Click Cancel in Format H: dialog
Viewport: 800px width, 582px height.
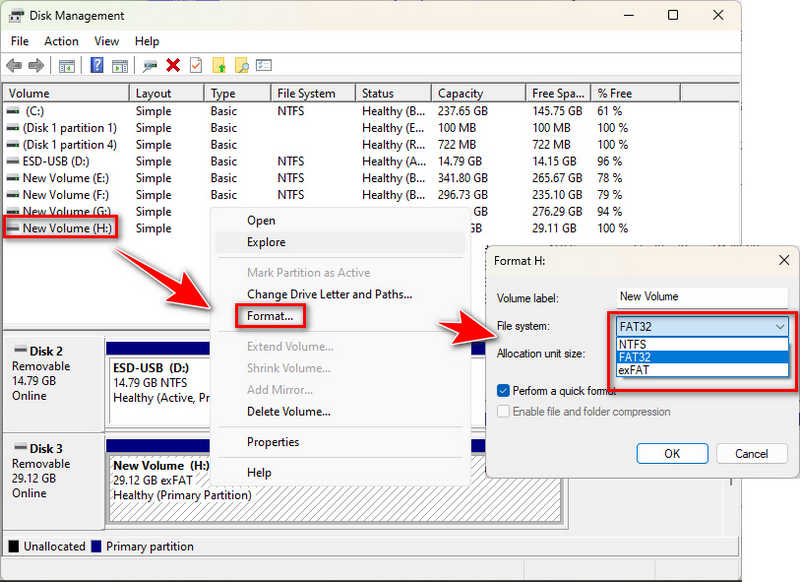point(751,453)
